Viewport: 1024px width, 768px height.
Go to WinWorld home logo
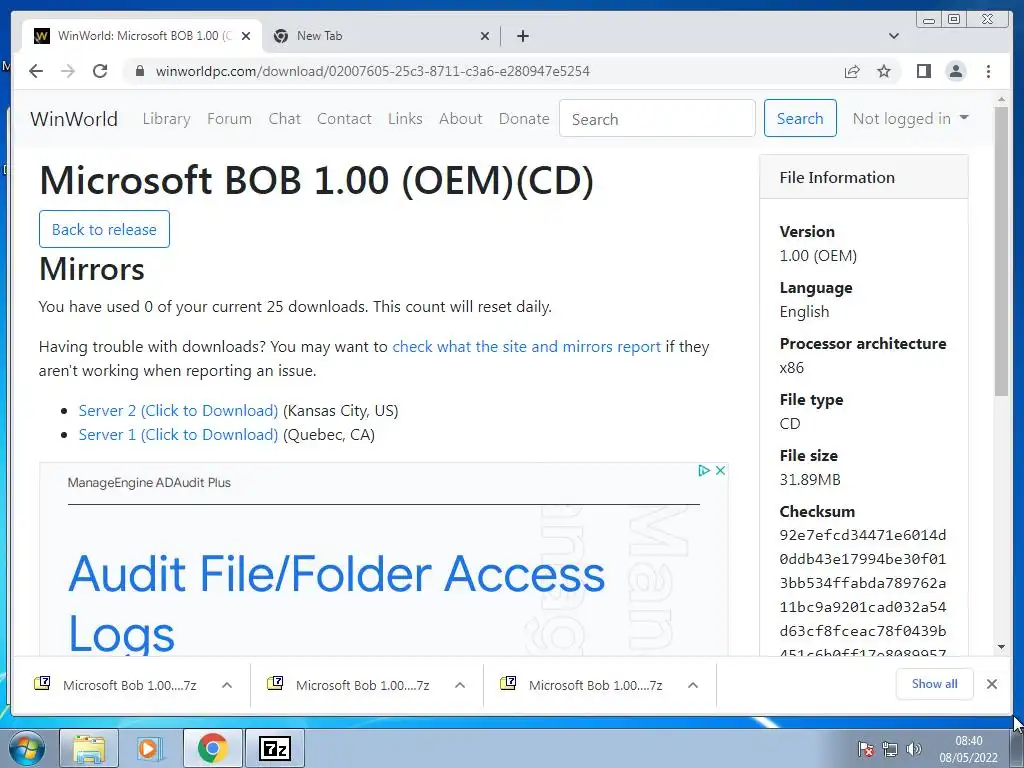click(x=74, y=119)
